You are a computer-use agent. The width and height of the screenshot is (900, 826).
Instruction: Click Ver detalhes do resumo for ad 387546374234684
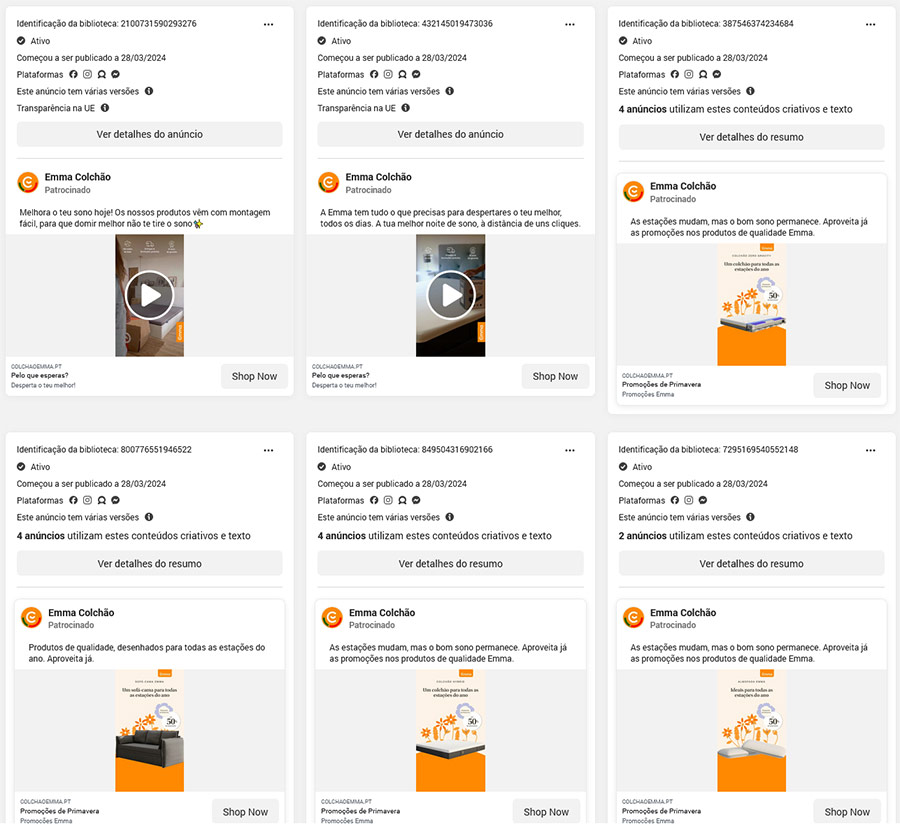click(x=751, y=137)
